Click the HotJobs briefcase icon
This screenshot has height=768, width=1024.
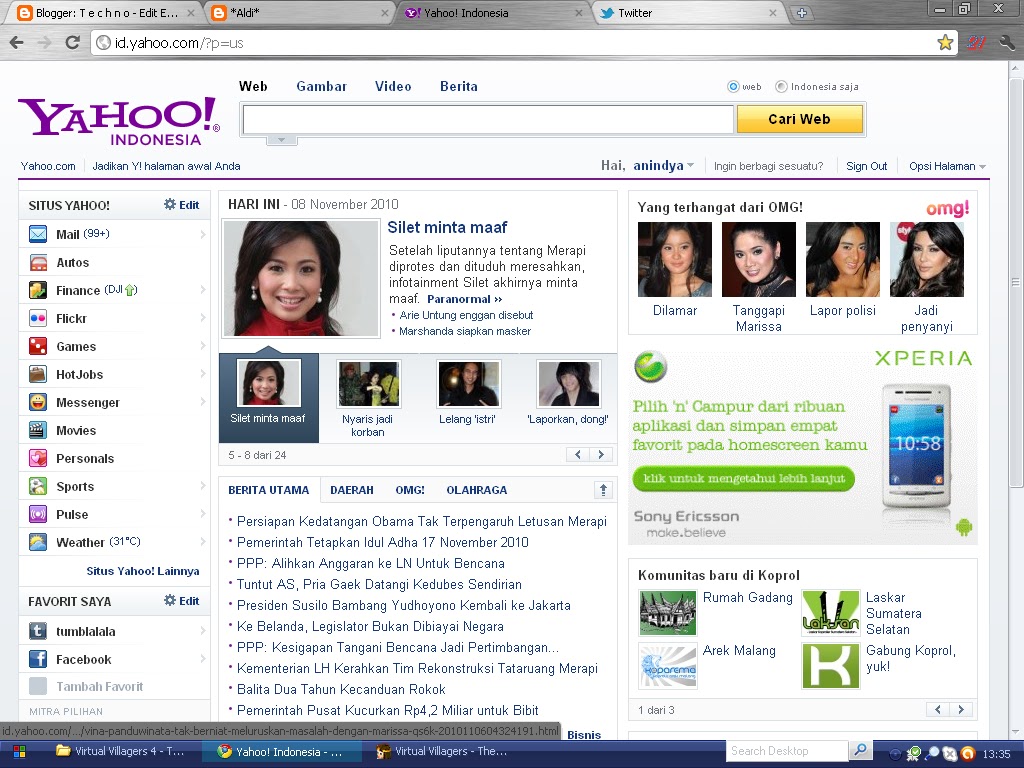(x=38, y=374)
